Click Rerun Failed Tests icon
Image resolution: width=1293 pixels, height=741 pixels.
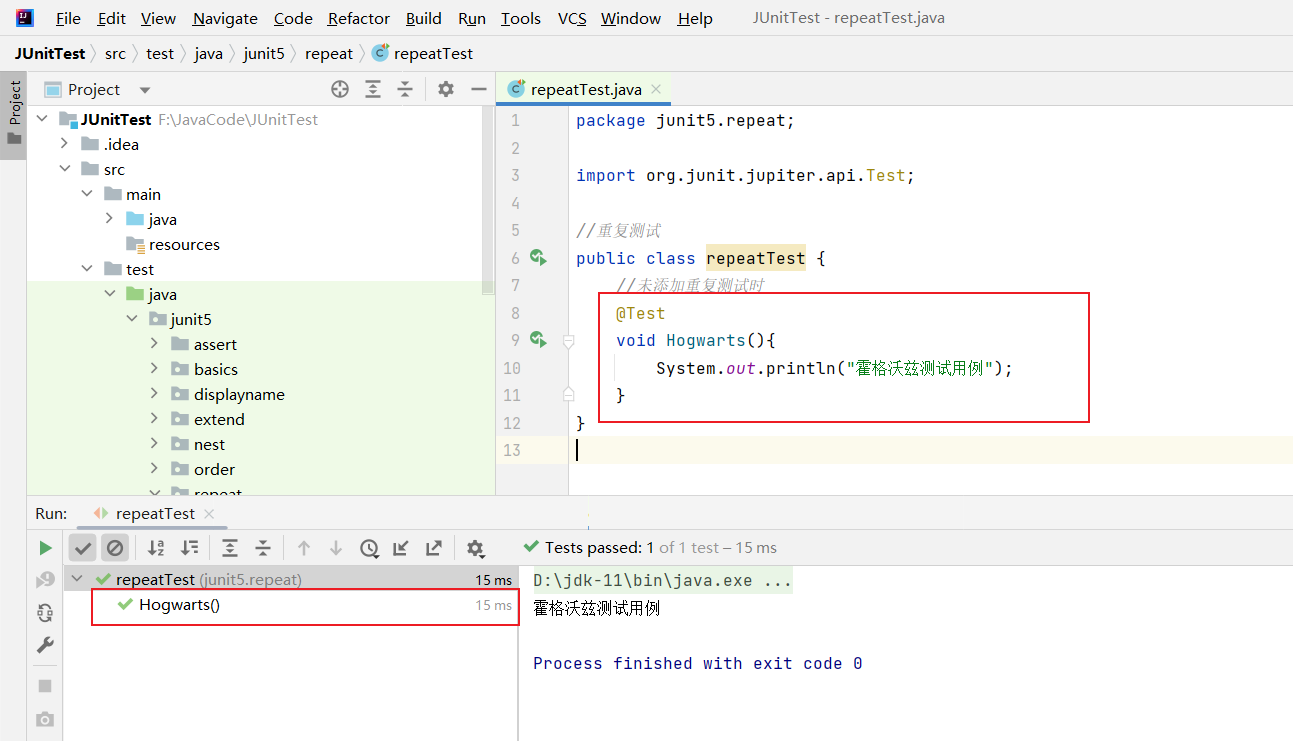click(45, 580)
